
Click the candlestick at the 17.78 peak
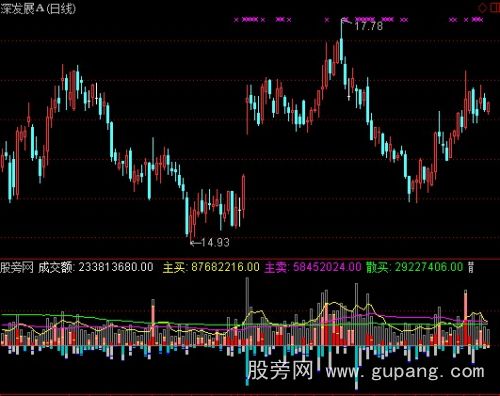pos(341,42)
